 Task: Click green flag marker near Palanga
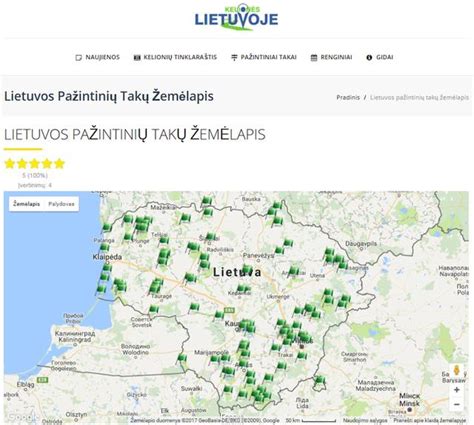[x=105, y=248]
